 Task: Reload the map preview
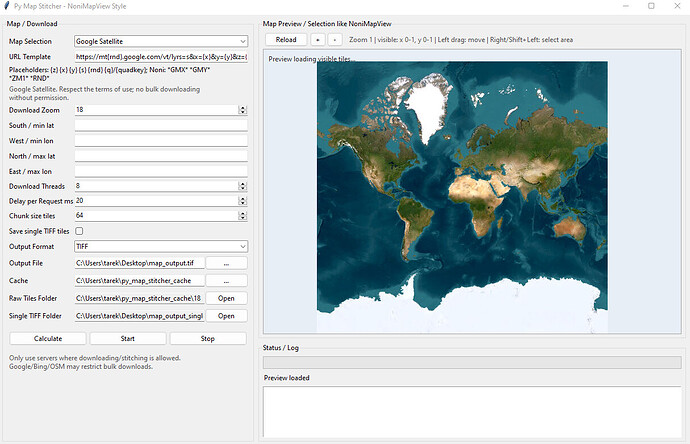pyautogui.click(x=286, y=40)
